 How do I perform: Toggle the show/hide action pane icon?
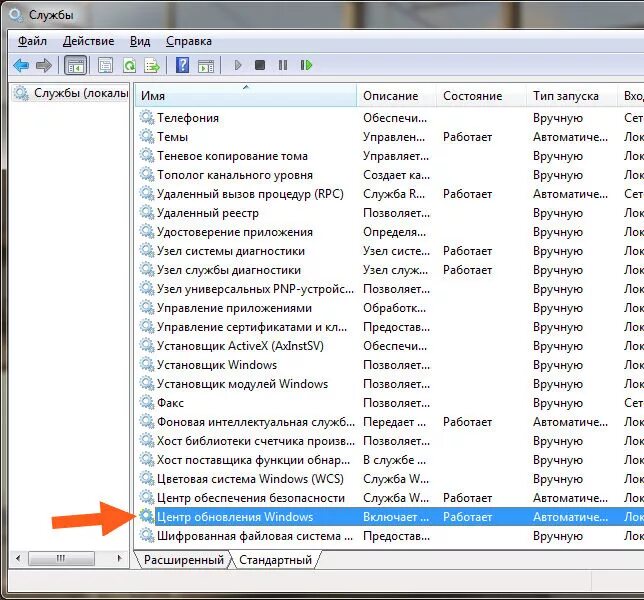(205, 65)
